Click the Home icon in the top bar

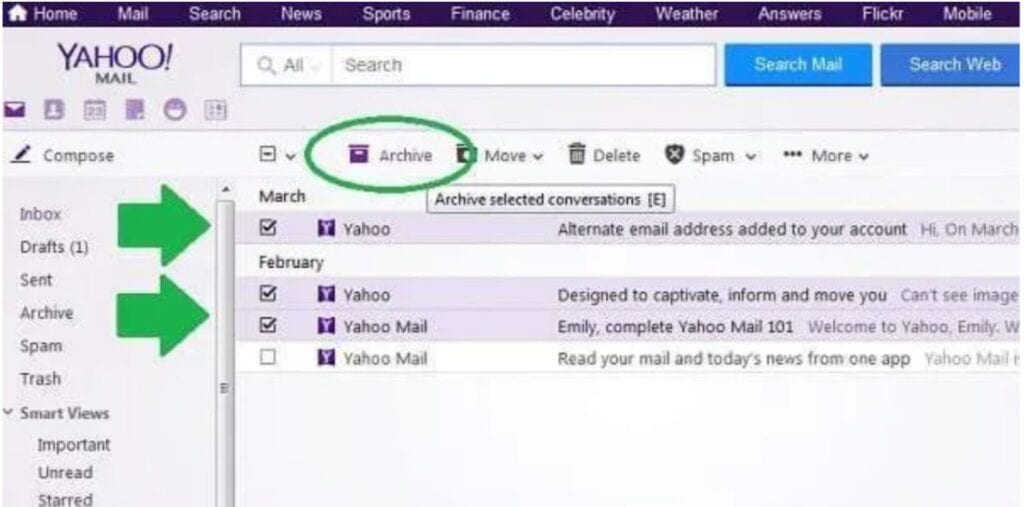[16, 14]
